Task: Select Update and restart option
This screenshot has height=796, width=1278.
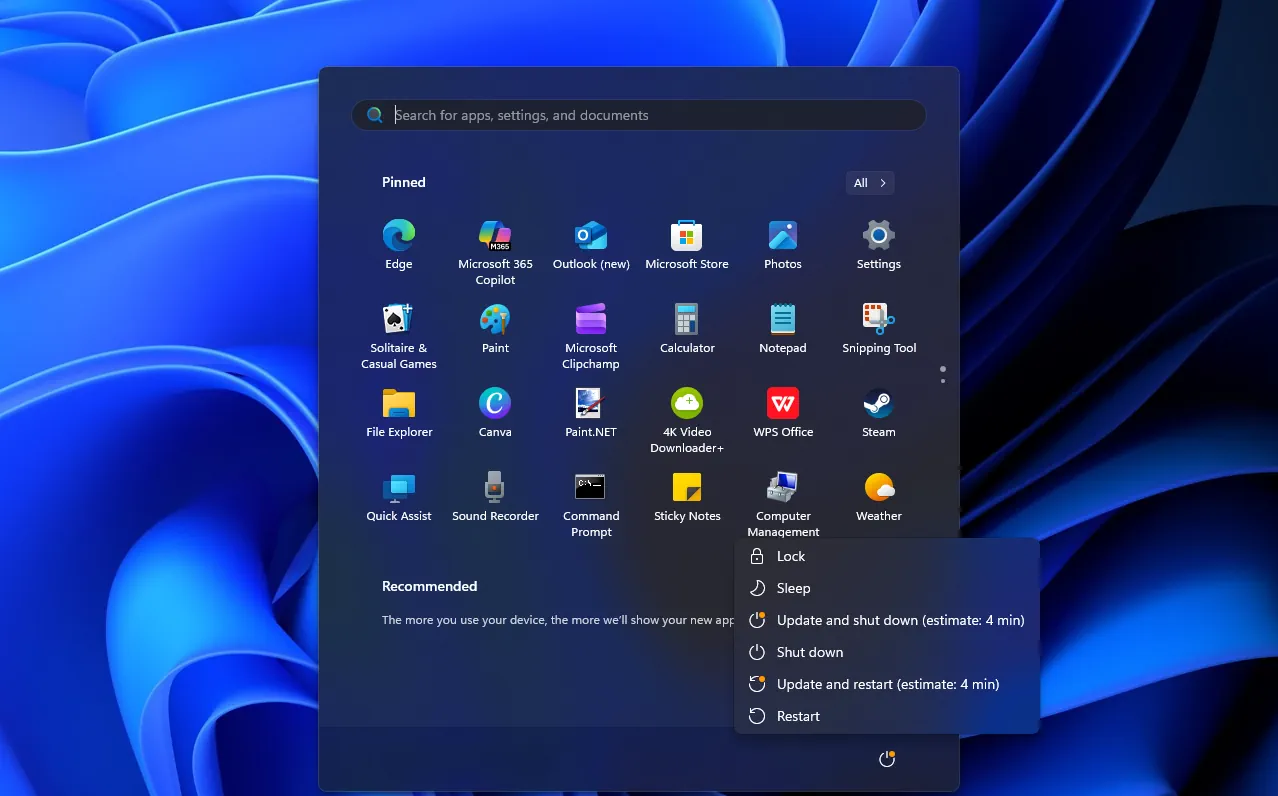Action: 887,684
